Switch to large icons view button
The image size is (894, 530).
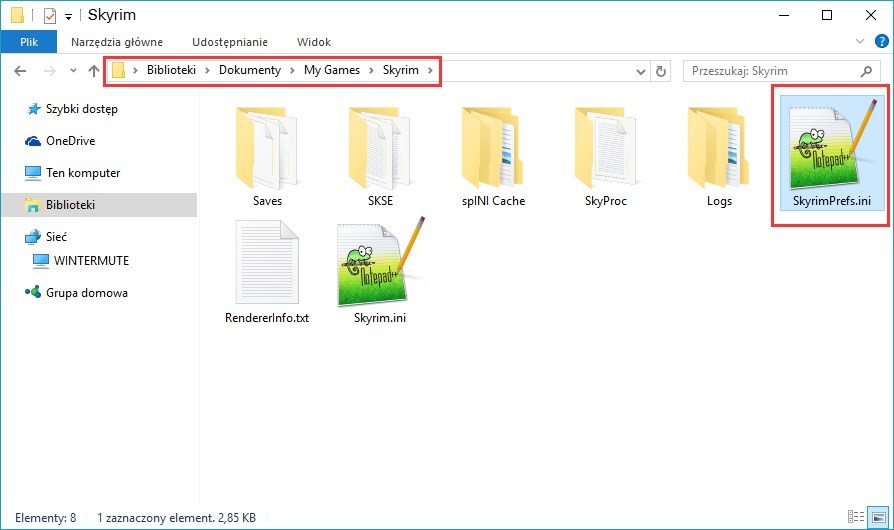click(879, 516)
